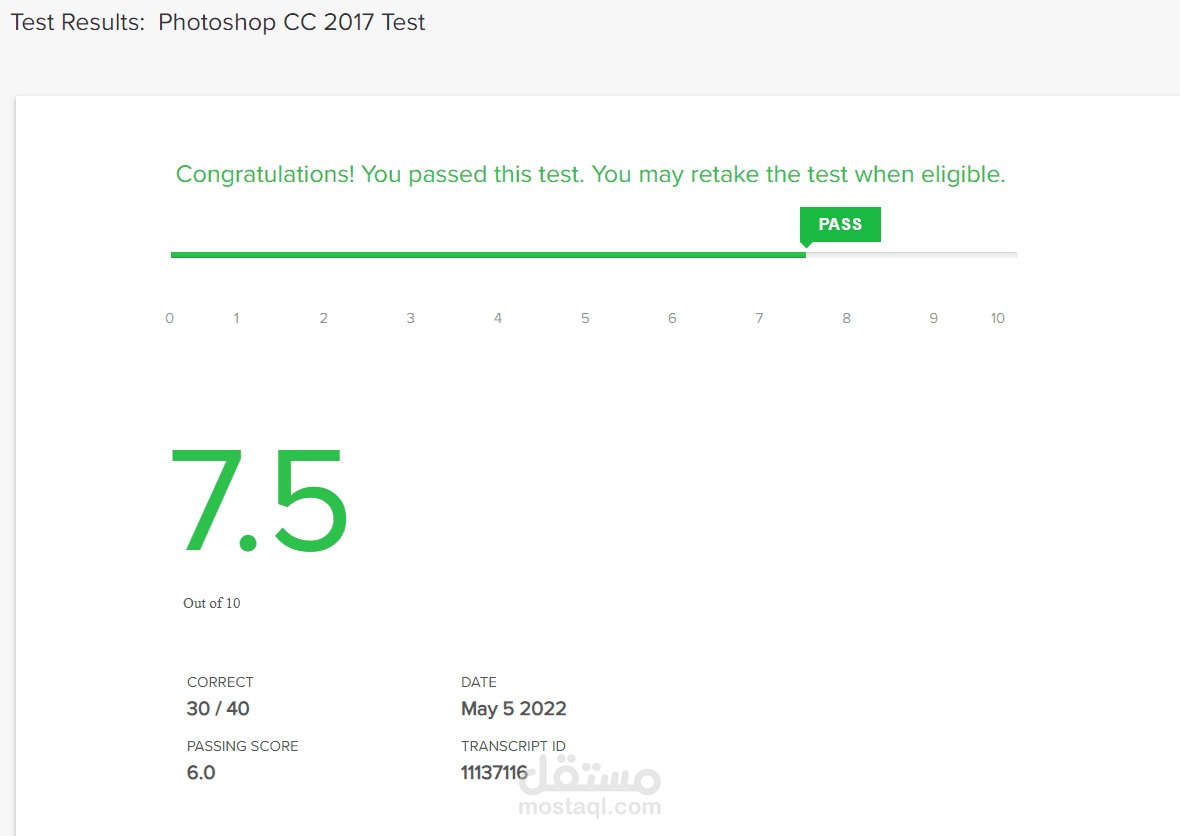Click the large 7.5 score
This screenshot has height=836, width=1180.
260,500
